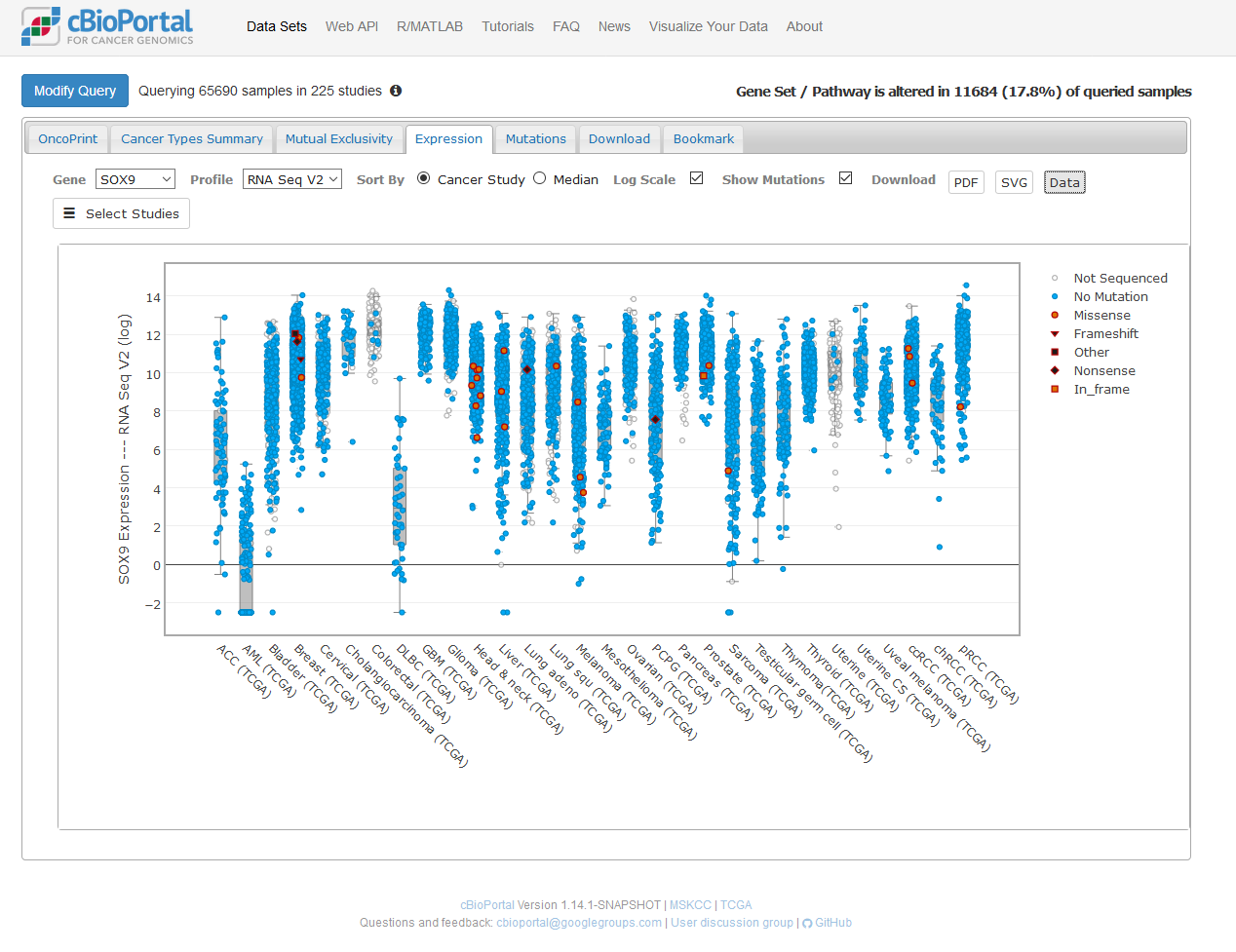Click the Nonsense legend diamond
This screenshot has width=1236, height=952.
click(1055, 370)
